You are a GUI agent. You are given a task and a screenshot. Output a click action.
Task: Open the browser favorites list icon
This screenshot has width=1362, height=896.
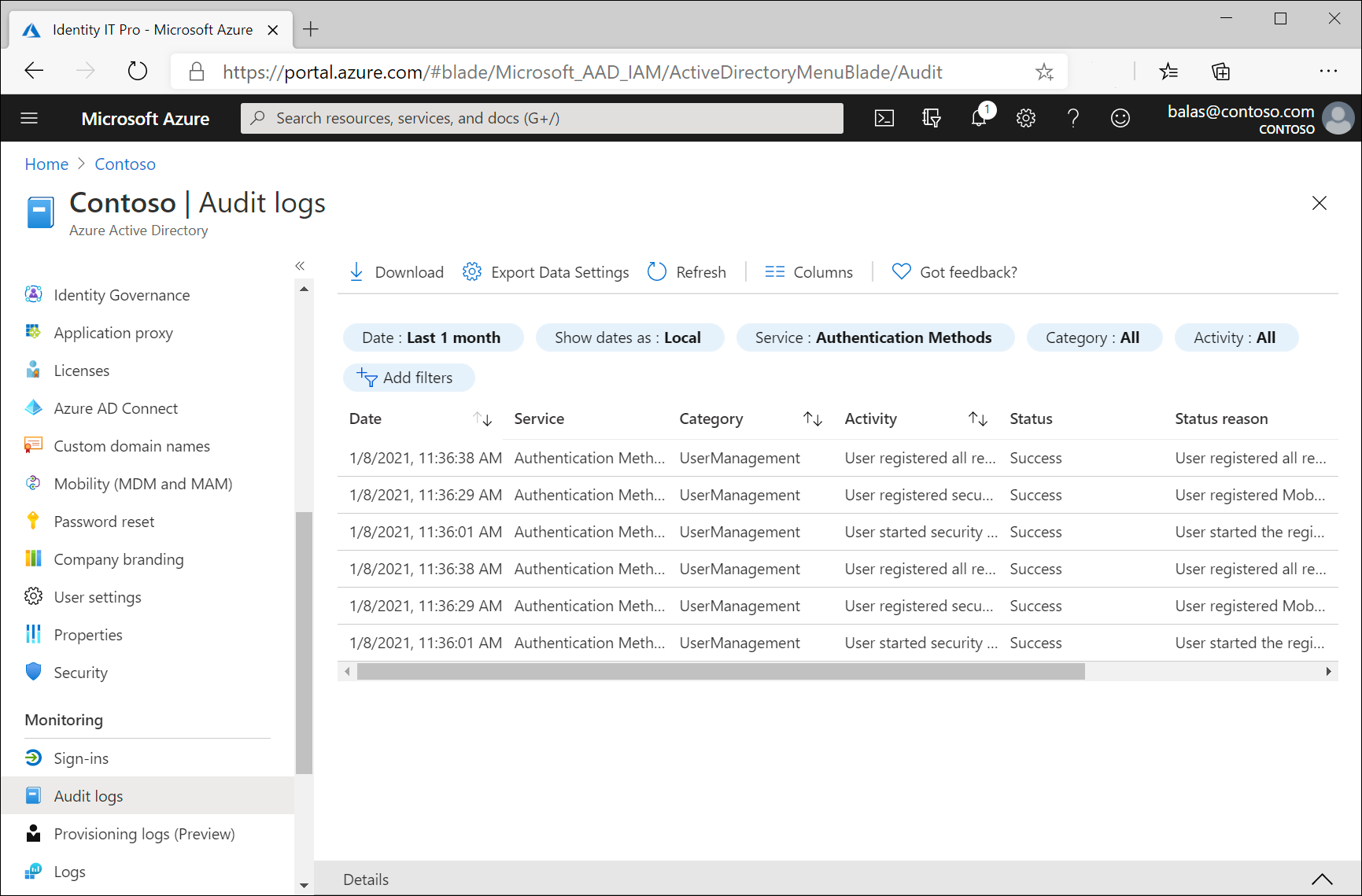pos(1168,72)
